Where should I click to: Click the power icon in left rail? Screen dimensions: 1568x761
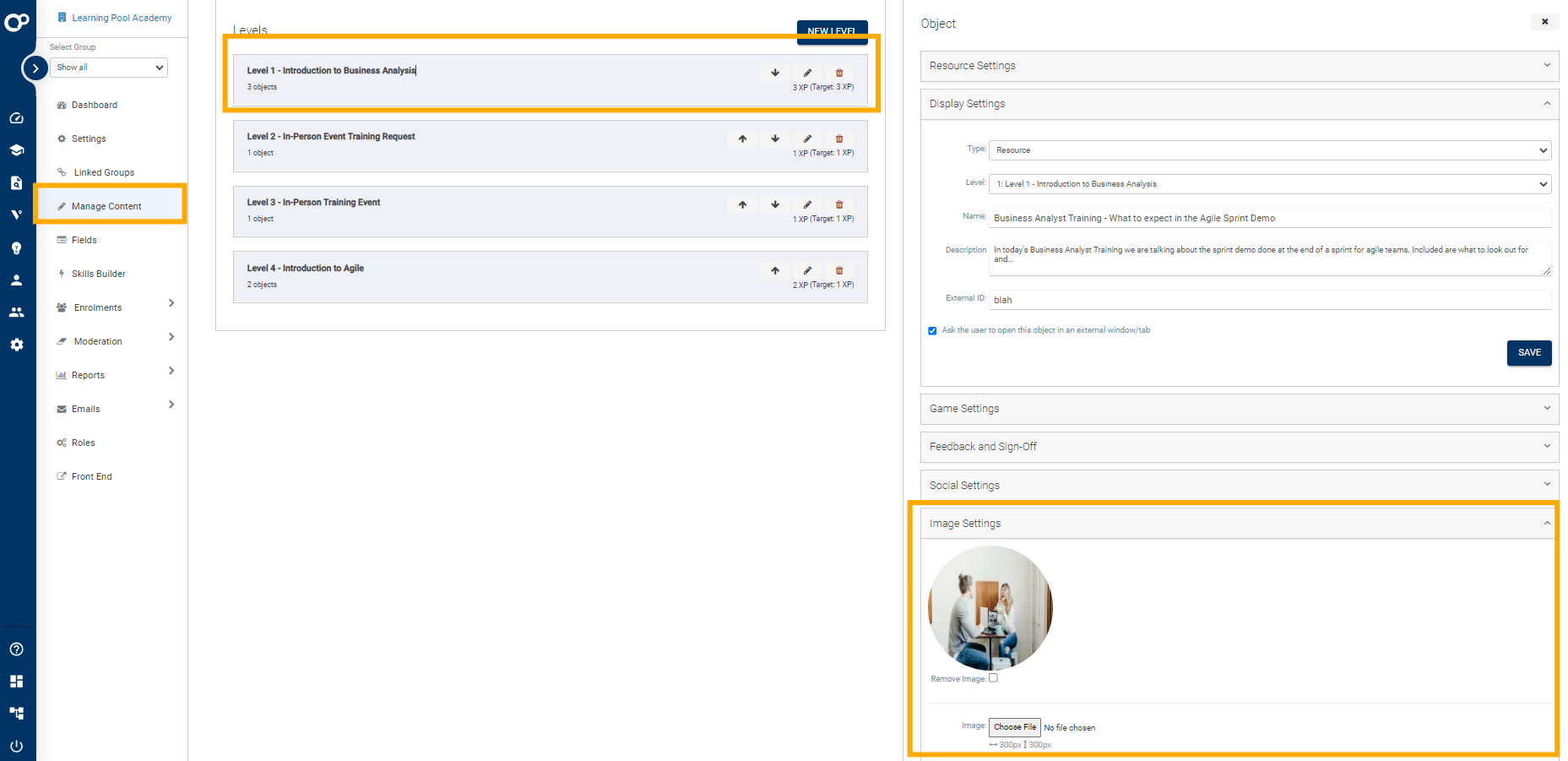coord(16,746)
